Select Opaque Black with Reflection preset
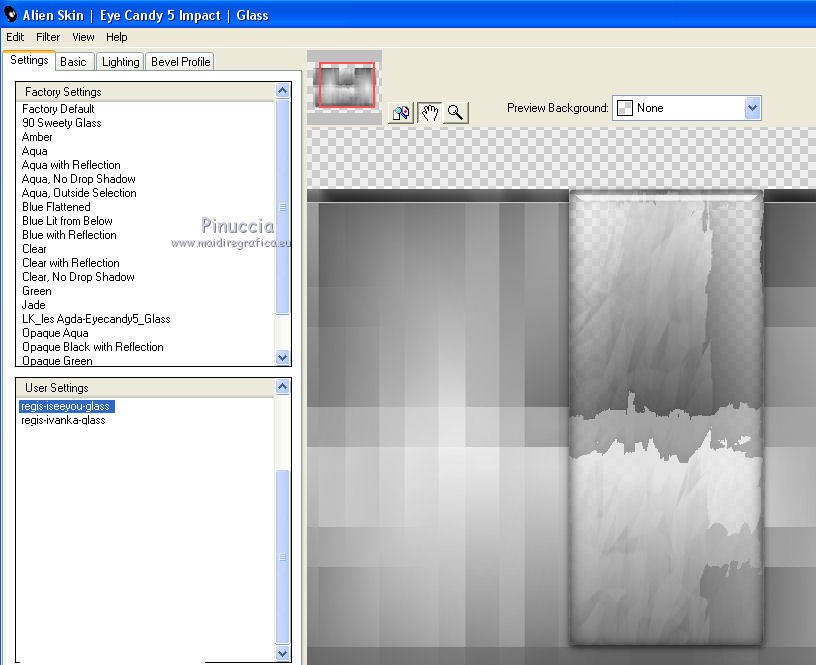The width and height of the screenshot is (816, 665). pos(93,347)
